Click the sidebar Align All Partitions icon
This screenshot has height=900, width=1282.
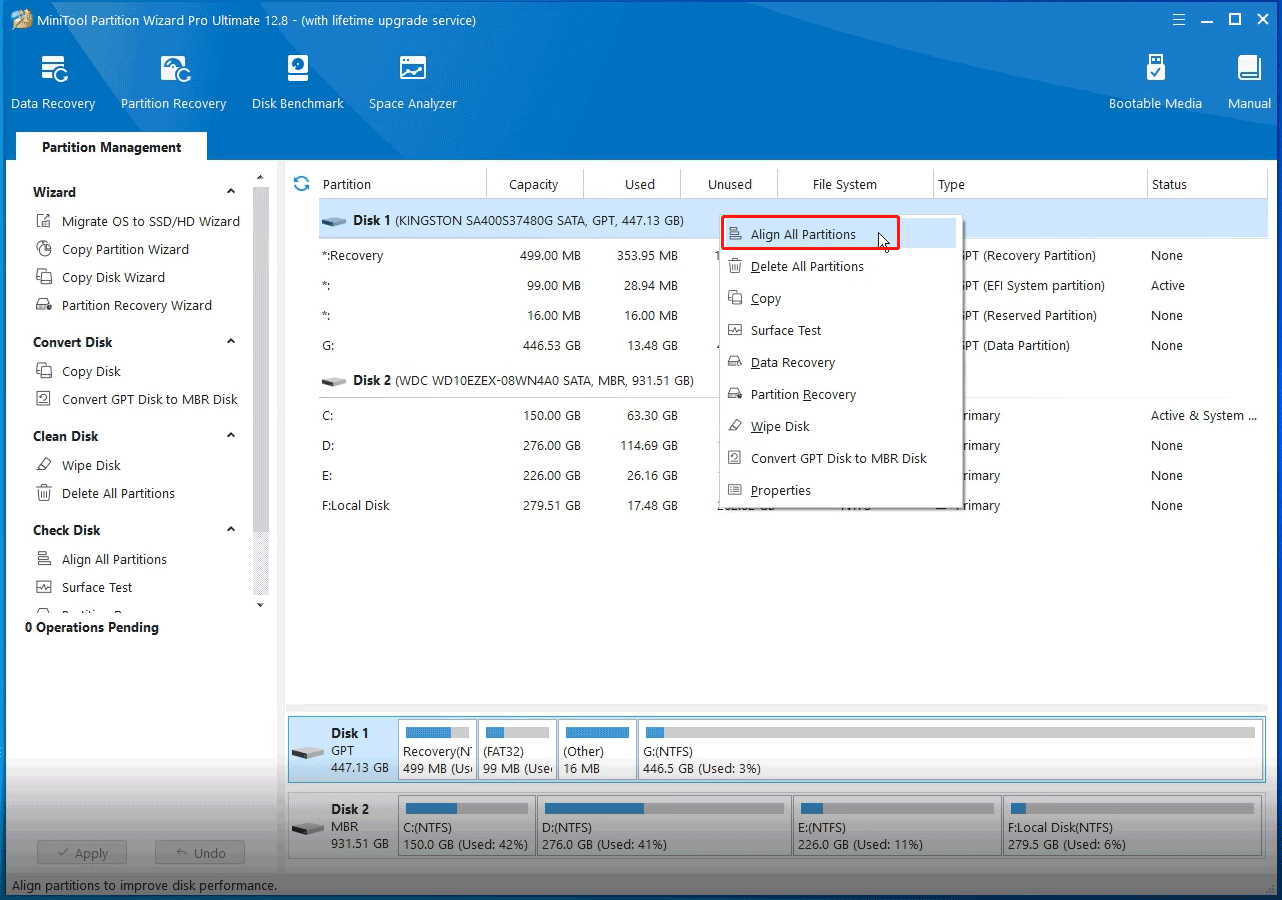point(44,559)
